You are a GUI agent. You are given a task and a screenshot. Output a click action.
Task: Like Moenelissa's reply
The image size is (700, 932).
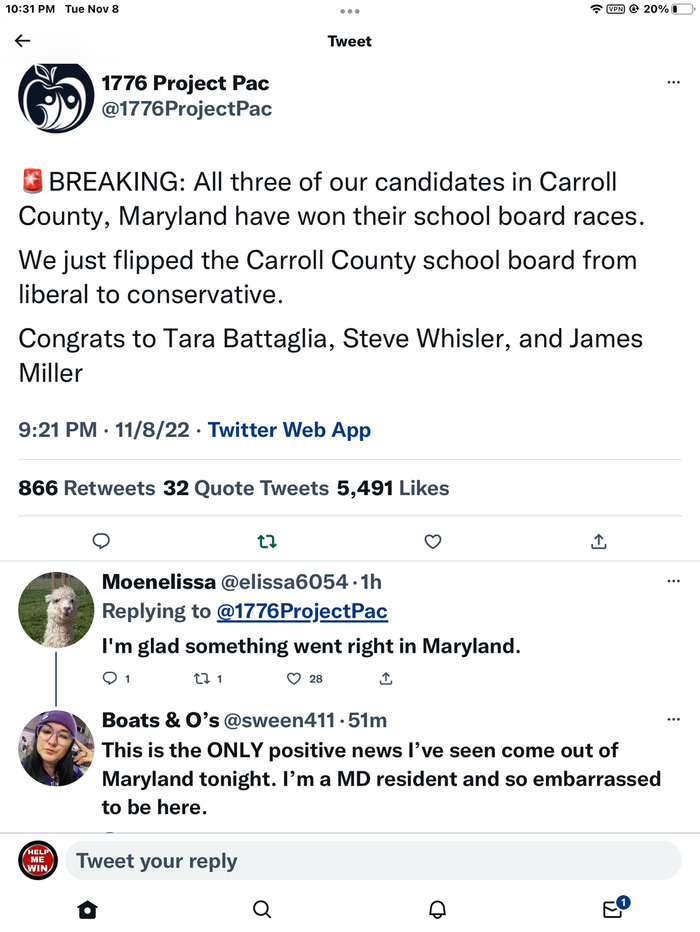294,678
